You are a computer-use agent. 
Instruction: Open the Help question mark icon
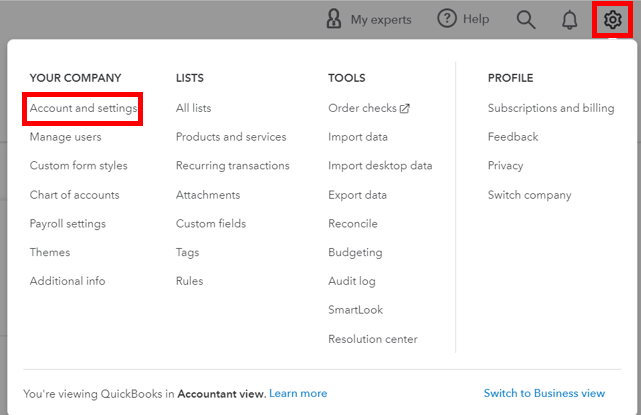pos(447,20)
